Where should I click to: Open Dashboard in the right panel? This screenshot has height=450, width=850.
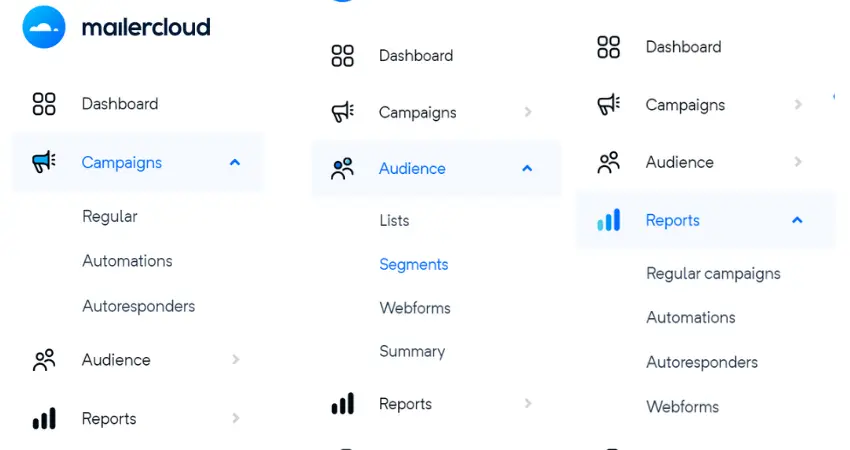(x=684, y=47)
